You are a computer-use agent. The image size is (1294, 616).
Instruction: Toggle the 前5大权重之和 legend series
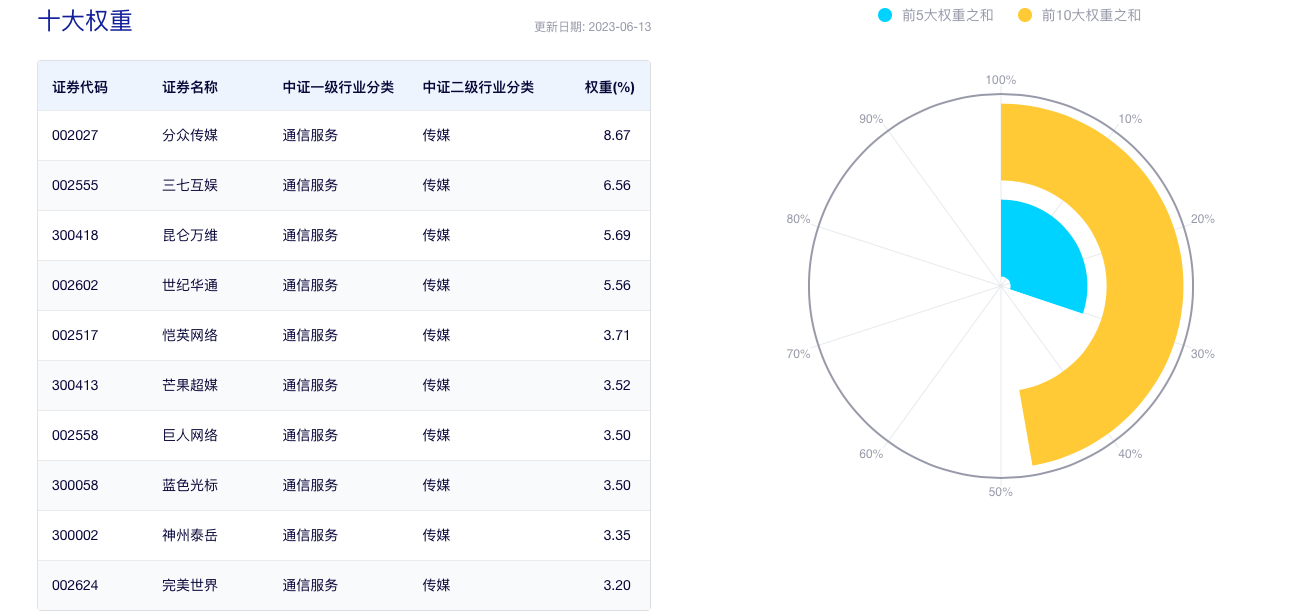click(947, 15)
